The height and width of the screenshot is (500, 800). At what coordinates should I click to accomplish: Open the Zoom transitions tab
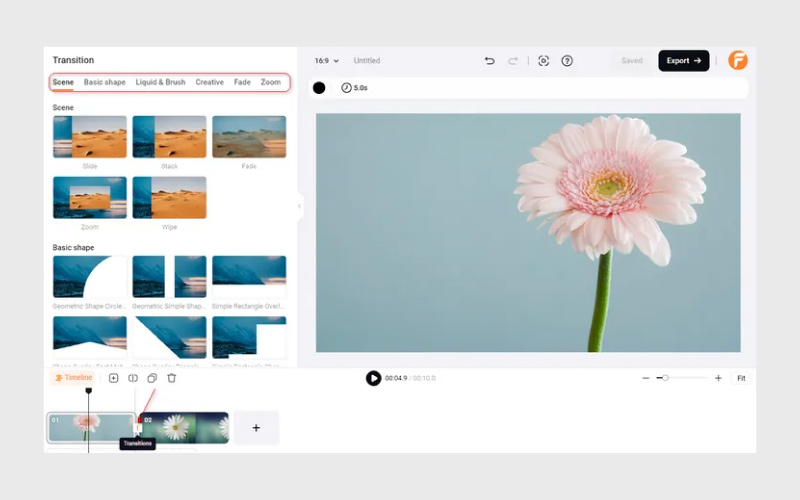click(270, 82)
